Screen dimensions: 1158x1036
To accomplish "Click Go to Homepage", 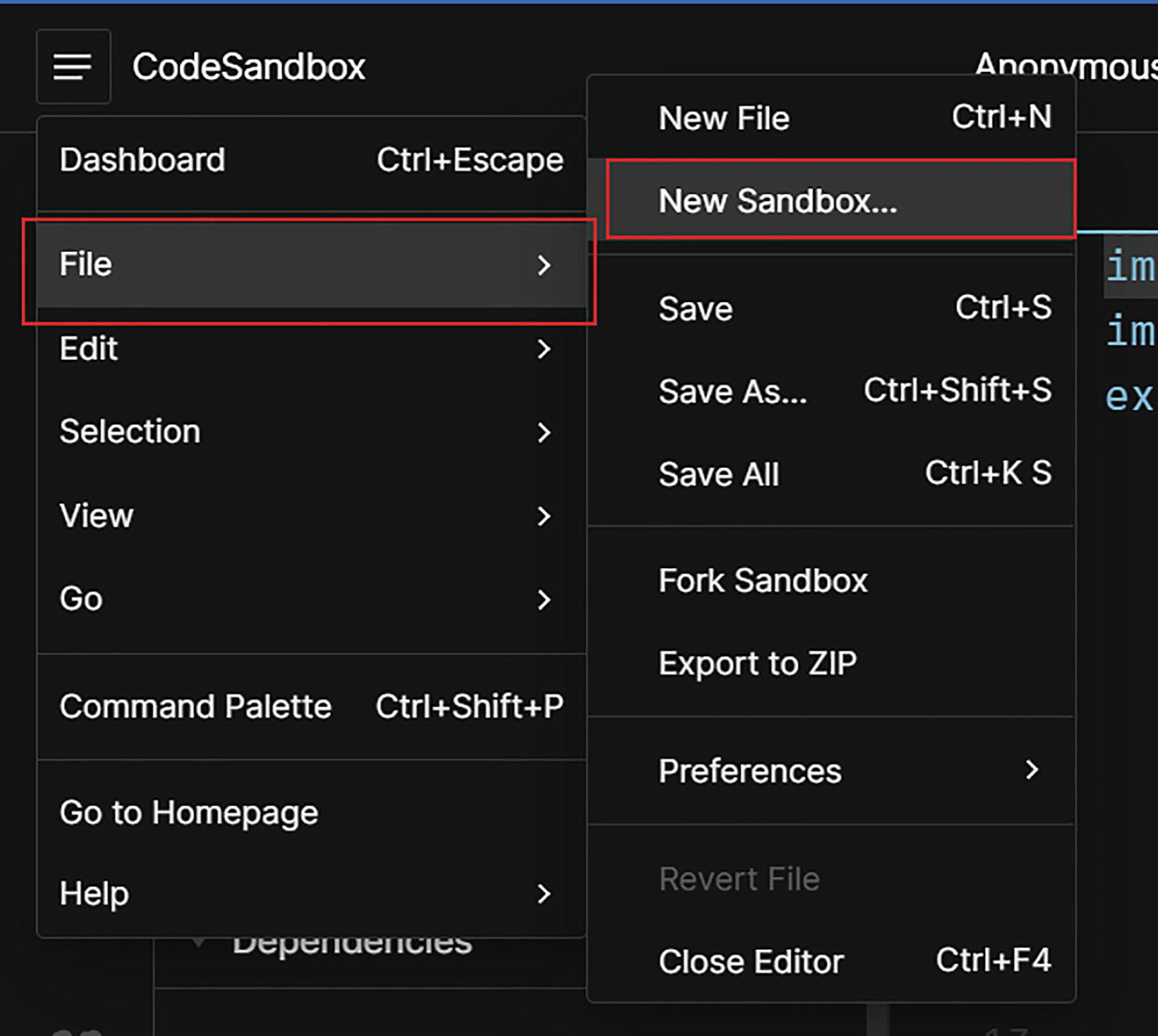I will [189, 812].
